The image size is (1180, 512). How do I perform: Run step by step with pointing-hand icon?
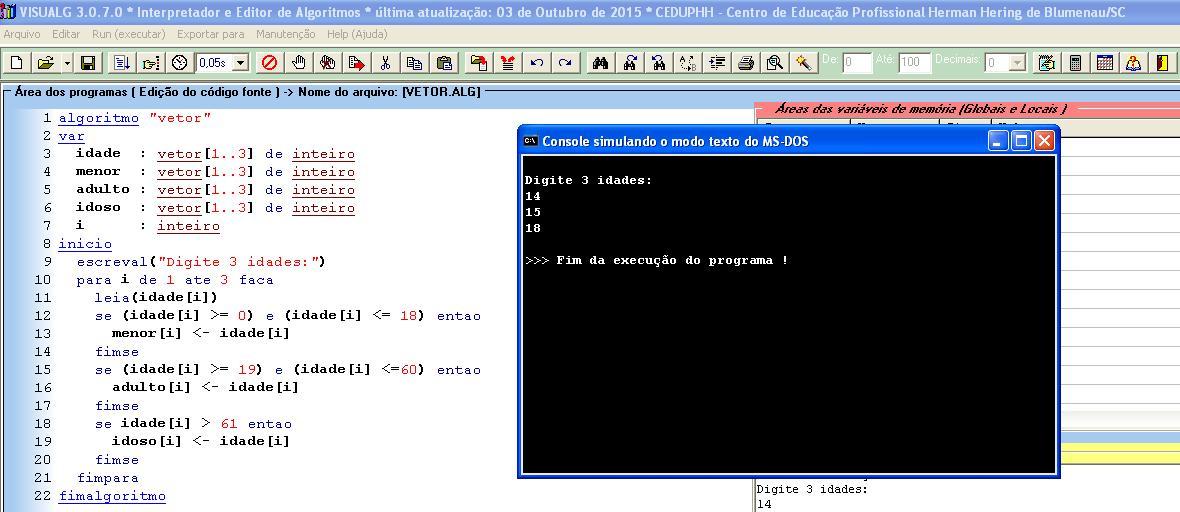pos(151,63)
